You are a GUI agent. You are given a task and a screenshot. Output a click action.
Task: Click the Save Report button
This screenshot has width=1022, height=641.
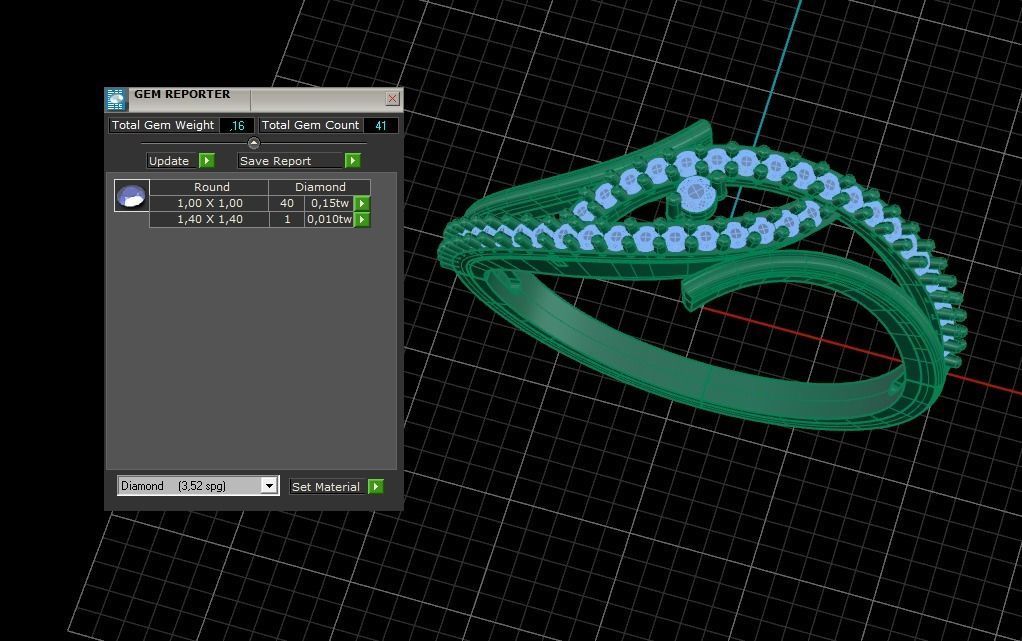290,161
